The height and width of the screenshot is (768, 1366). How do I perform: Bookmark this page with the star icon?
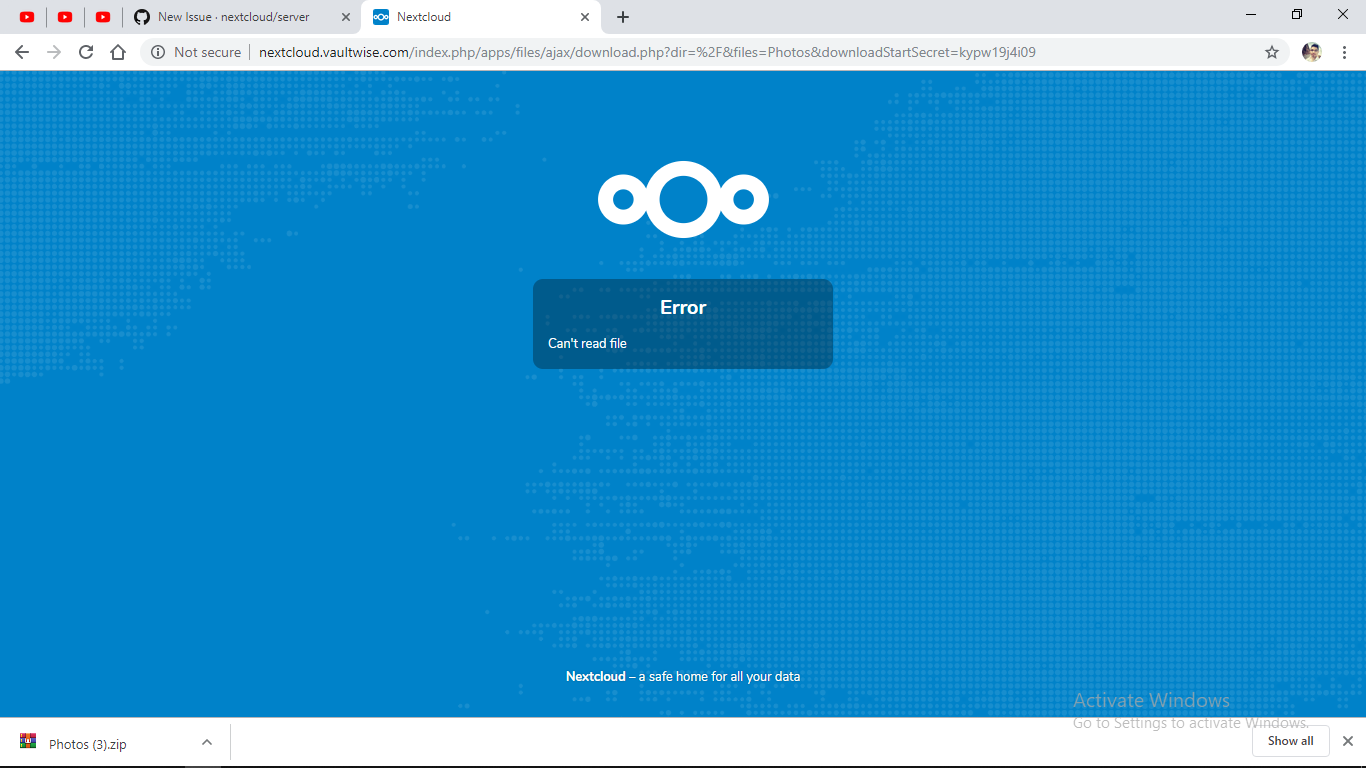coord(1272,52)
